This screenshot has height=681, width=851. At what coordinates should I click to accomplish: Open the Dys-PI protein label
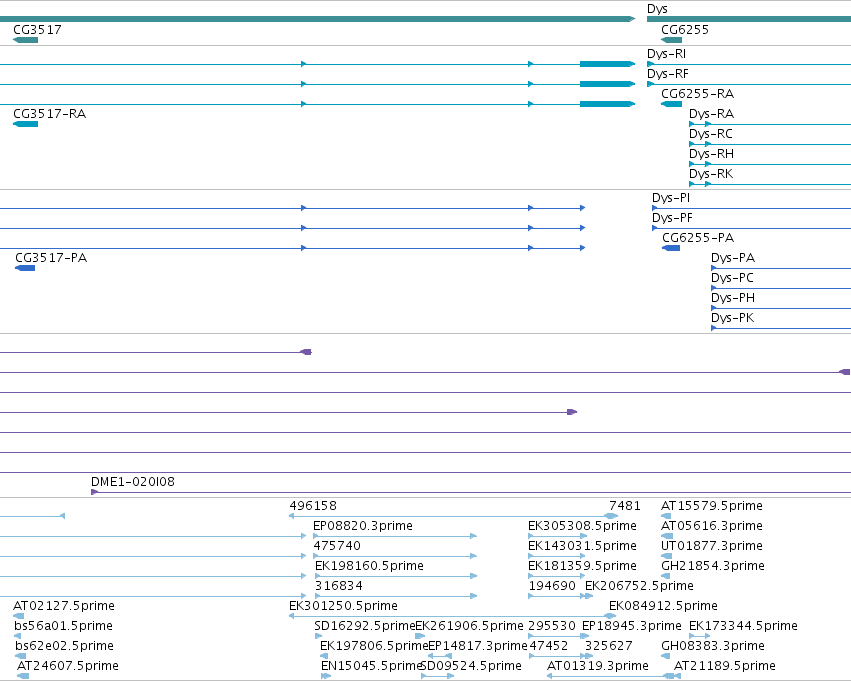[x=671, y=198]
